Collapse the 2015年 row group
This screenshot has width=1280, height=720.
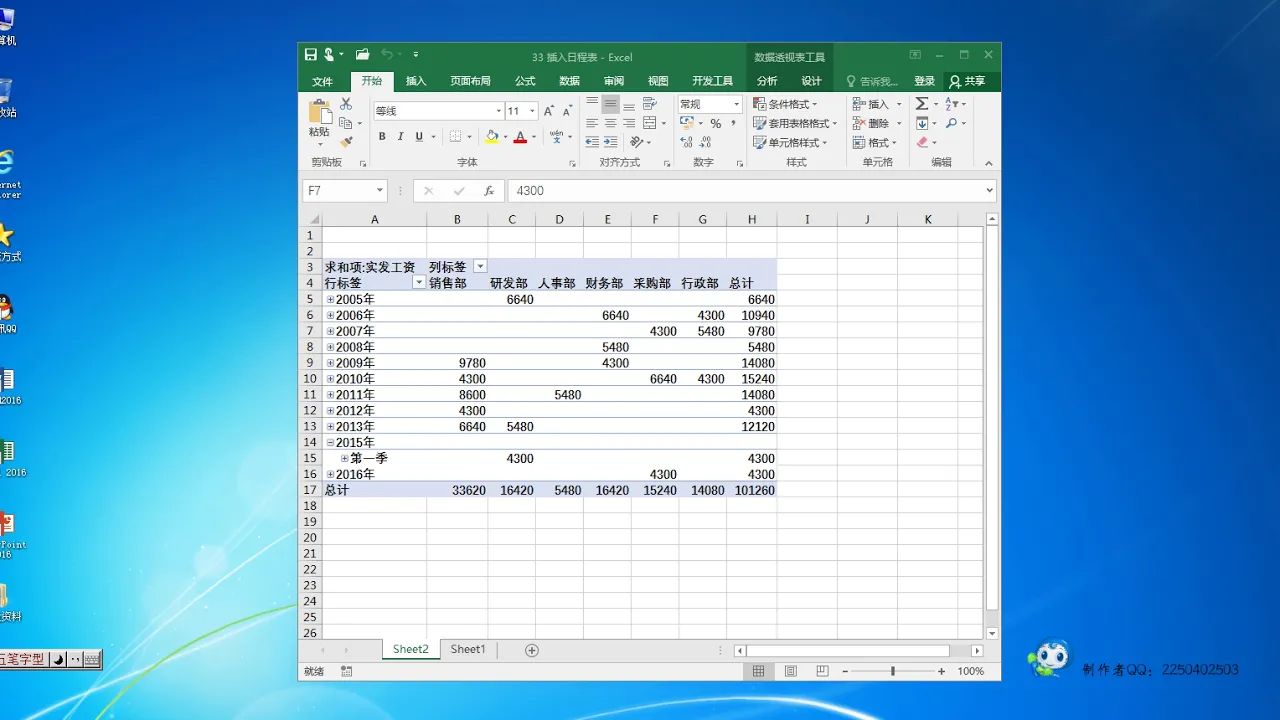coord(331,442)
